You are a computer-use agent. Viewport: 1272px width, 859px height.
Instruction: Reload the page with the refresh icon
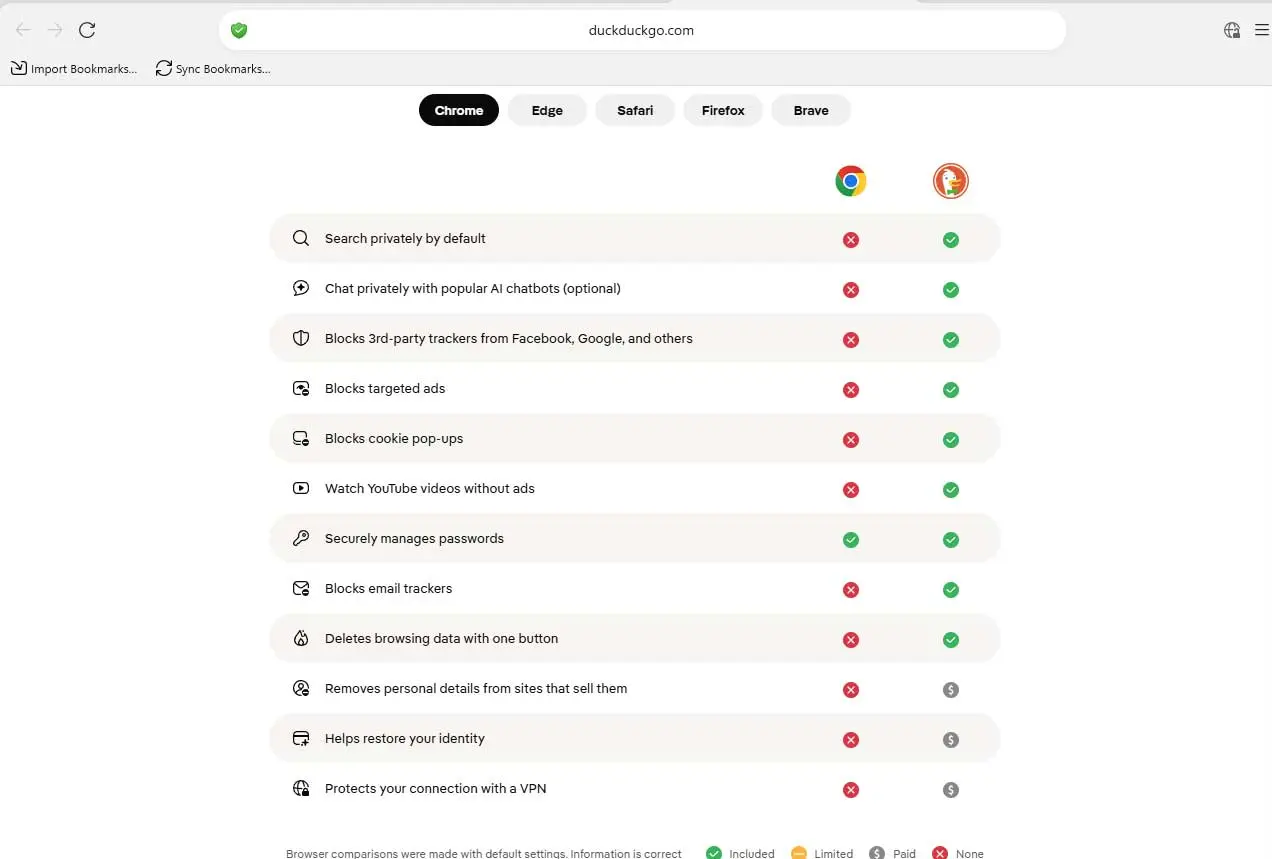click(x=87, y=30)
